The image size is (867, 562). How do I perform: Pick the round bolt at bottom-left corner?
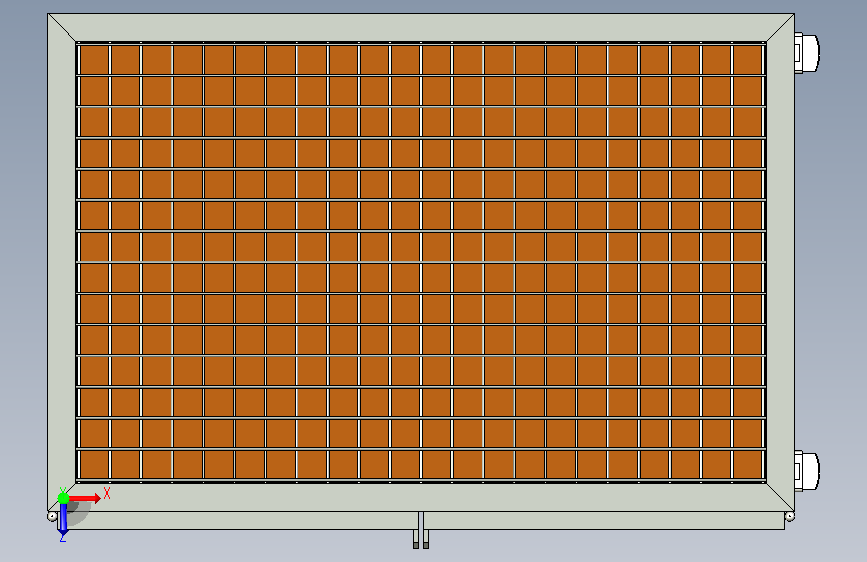52,516
